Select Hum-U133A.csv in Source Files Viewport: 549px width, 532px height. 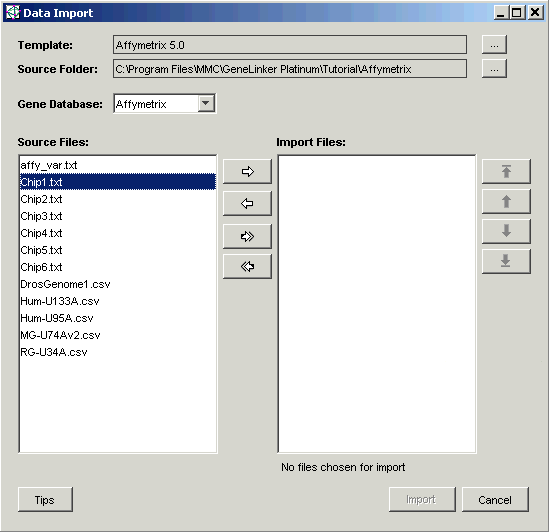pos(118,301)
